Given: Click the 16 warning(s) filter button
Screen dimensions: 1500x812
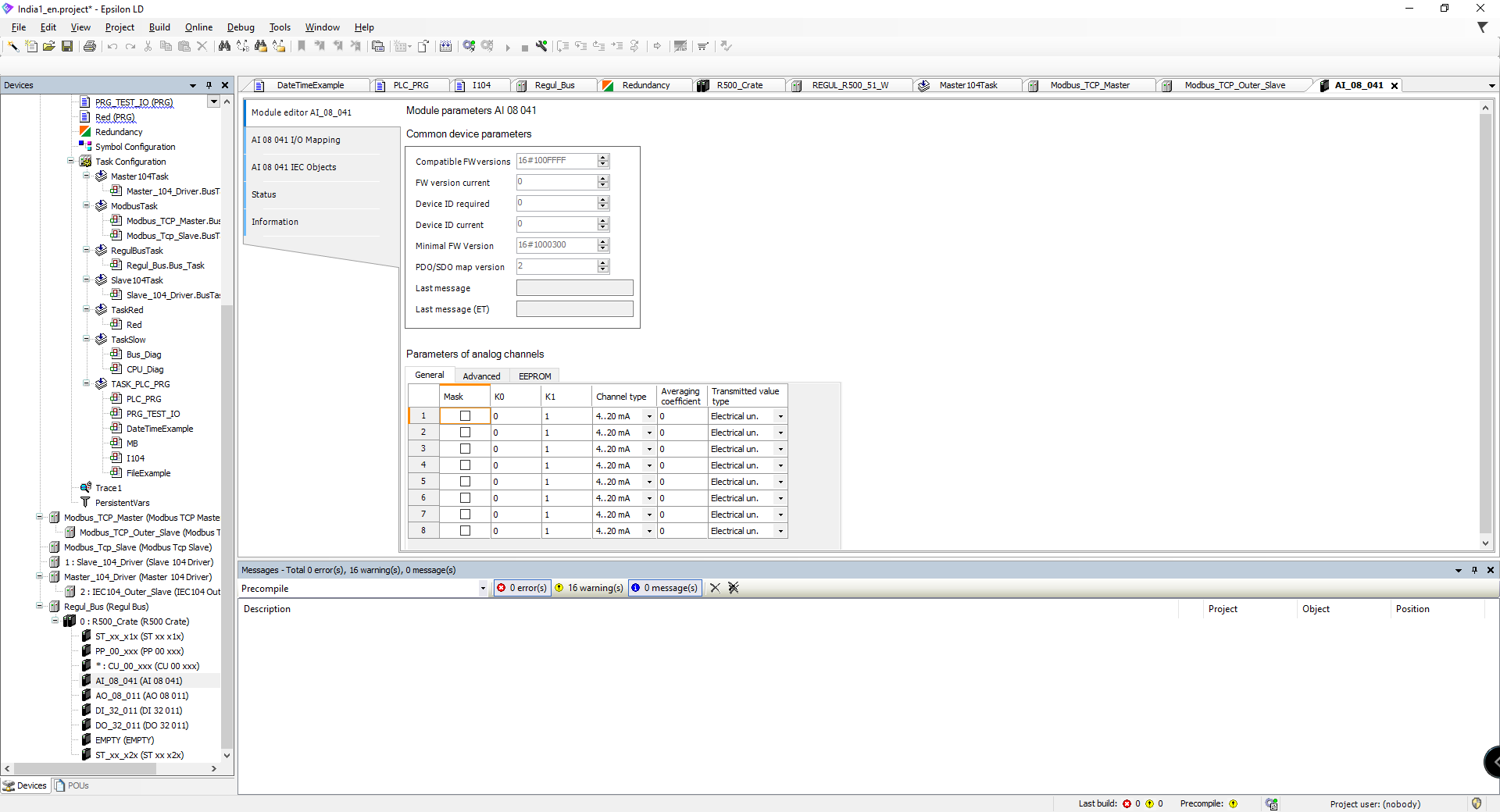Looking at the screenshot, I should pyautogui.click(x=590, y=588).
